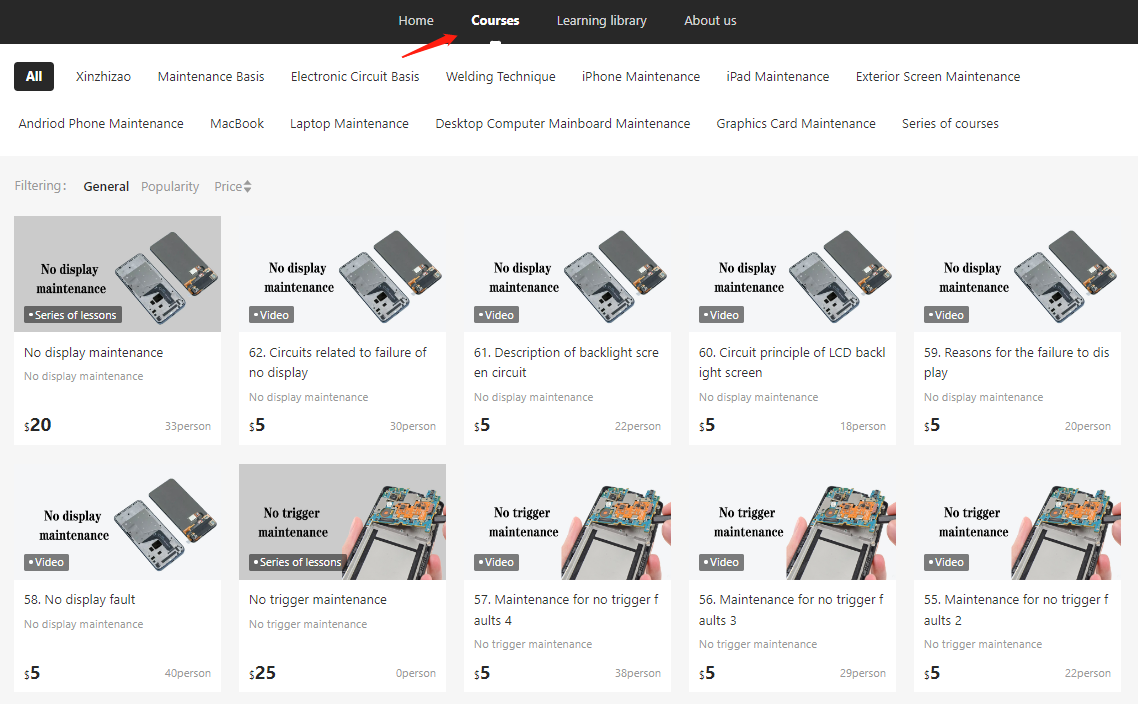This screenshot has height=704, width=1138.
Task: Click the 58. No display fault title
Action: (x=80, y=600)
